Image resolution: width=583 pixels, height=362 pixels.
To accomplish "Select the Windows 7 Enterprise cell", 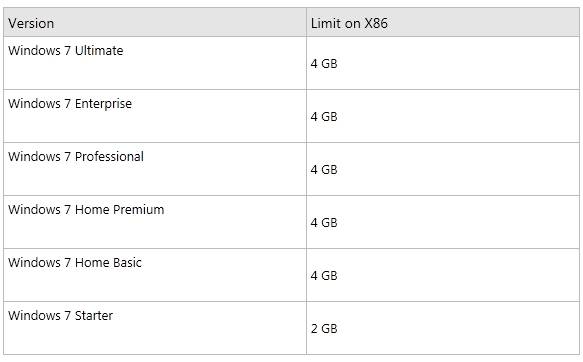I will 155,116.
